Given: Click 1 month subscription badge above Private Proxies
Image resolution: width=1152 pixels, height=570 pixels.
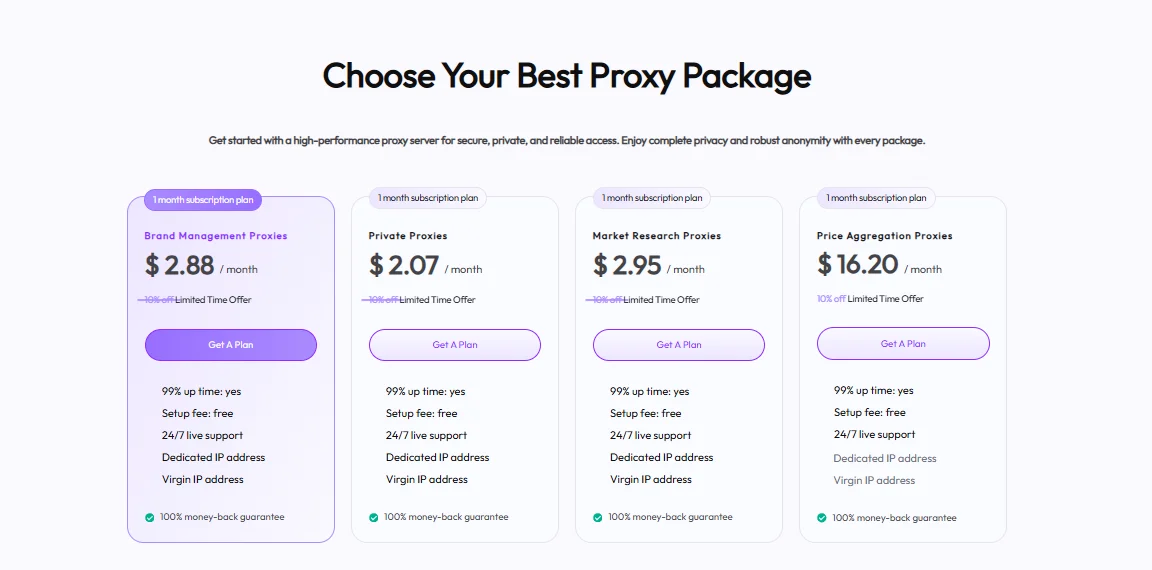Looking at the screenshot, I should point(427,198).
